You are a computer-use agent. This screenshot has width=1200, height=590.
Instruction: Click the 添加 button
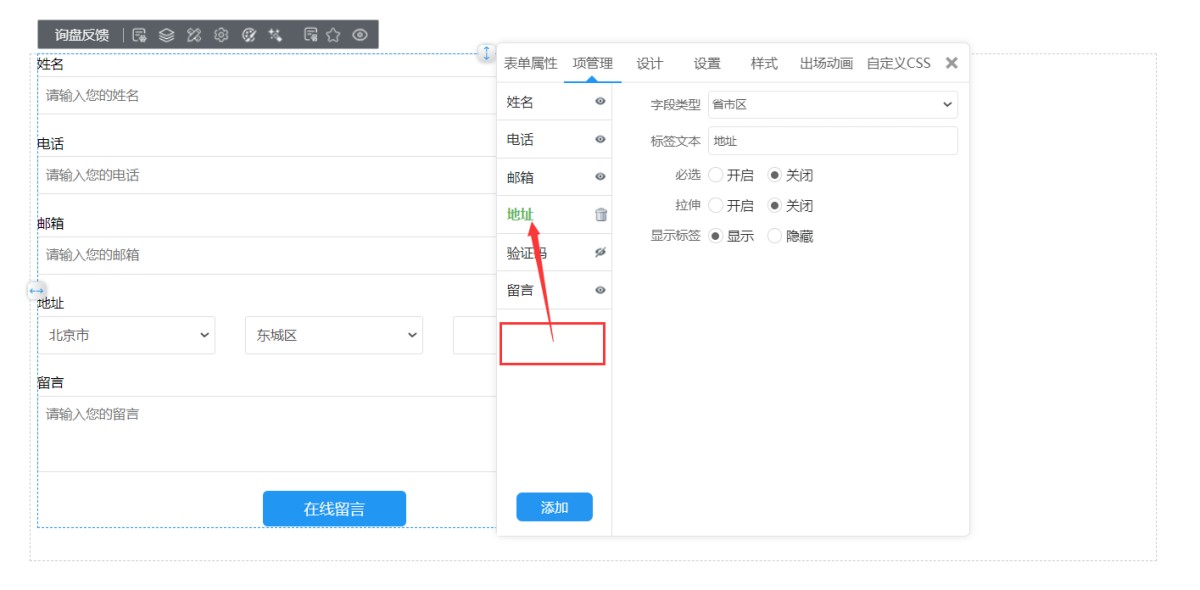(554, 507)
